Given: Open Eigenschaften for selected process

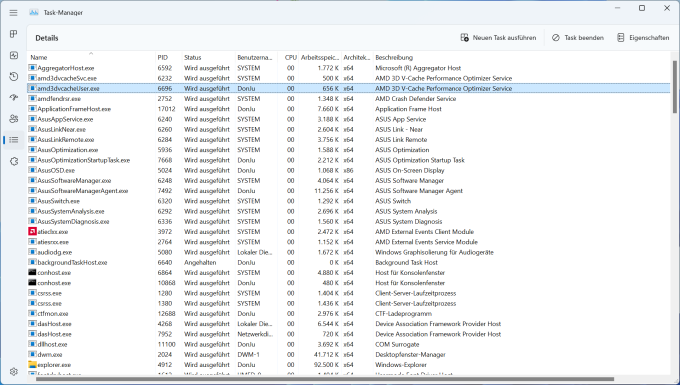Looking at the screenshot, I should pyautogui.click(x=643, y=38).
